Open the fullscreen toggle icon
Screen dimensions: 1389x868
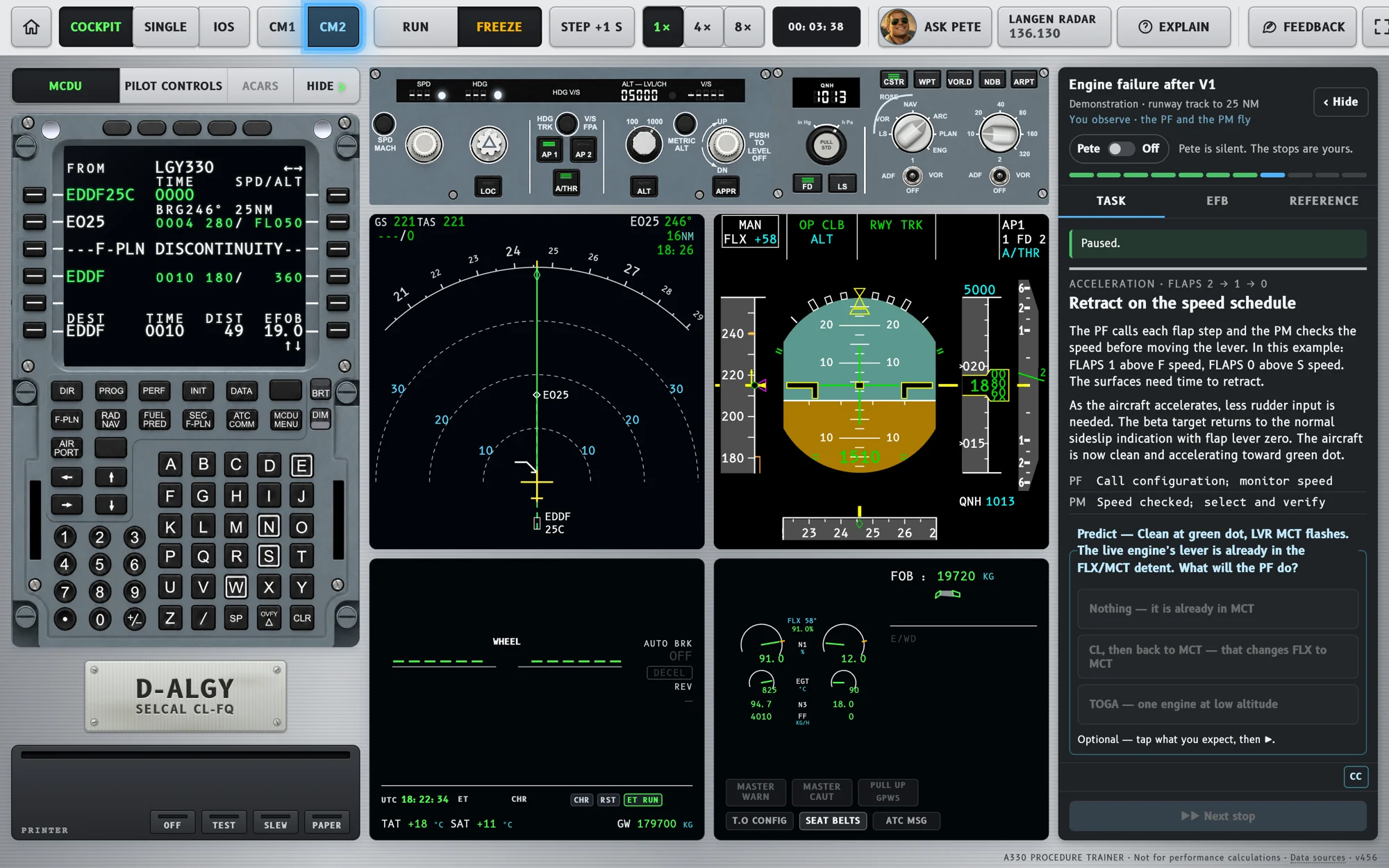point(1379,27)
